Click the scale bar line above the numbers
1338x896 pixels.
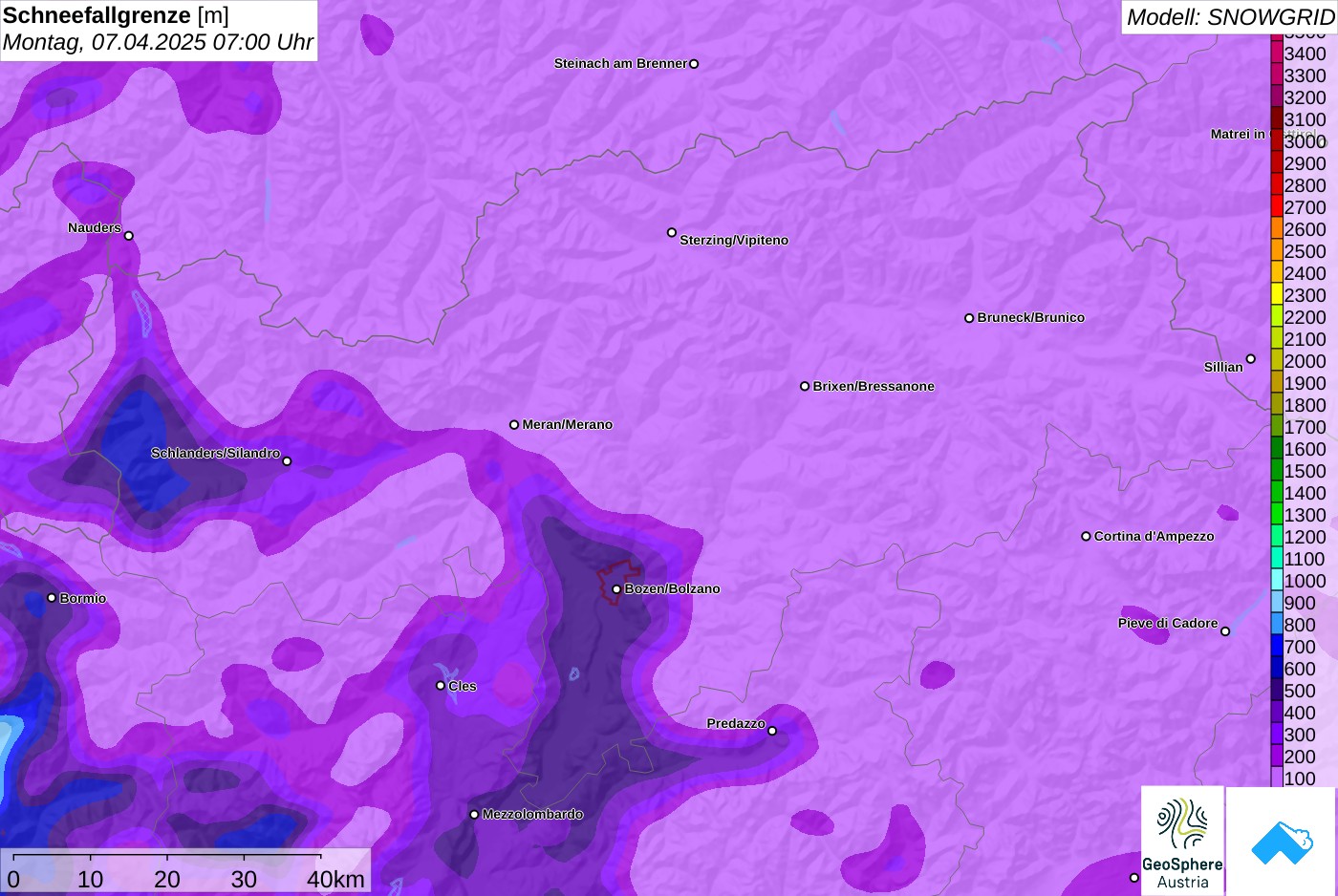coord(167,855)
